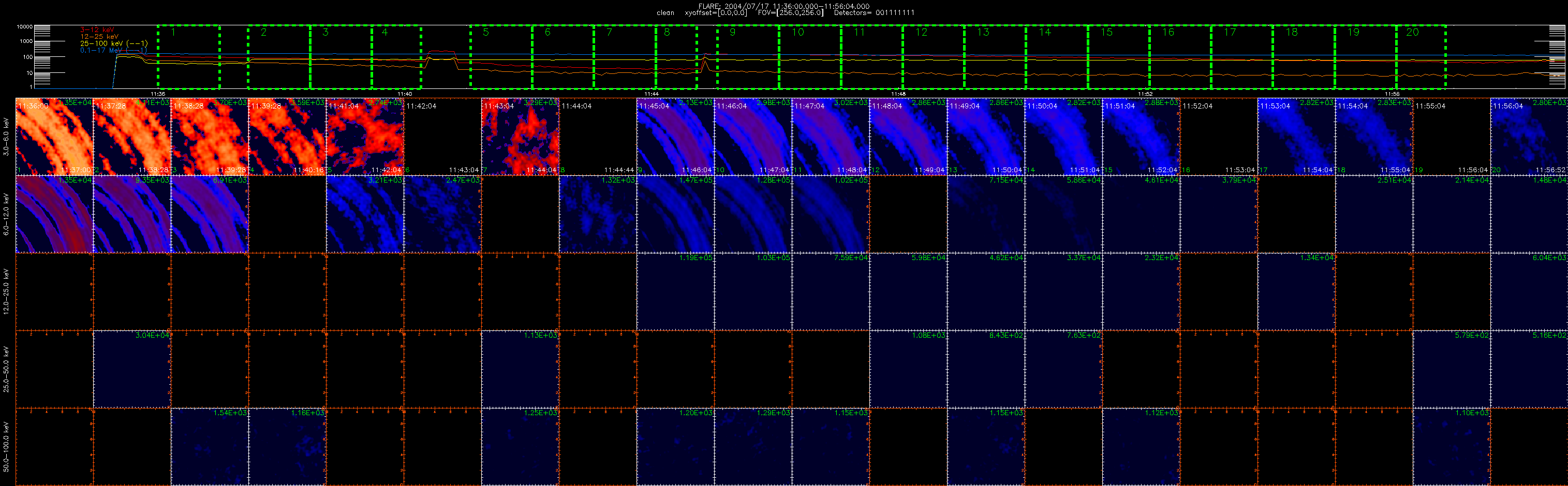Click the "3.0-6.0 keV" row label
Image resolution: width=1568 pixels, height=486 pixels.
pyautogui.click(x=7, y=137)
